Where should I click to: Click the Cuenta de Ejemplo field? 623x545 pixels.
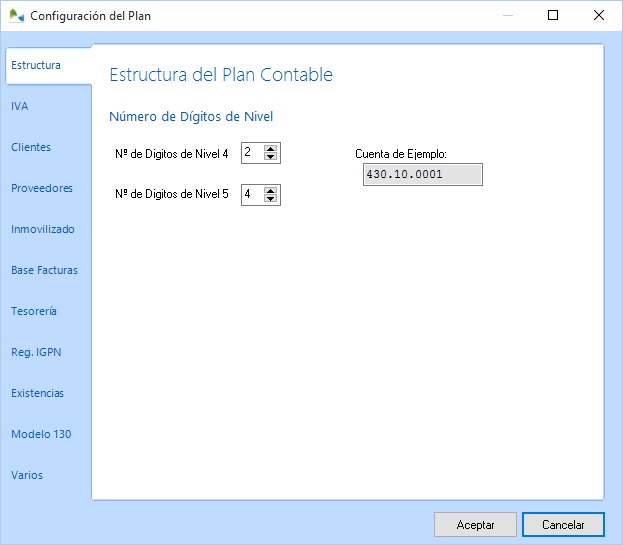[421, 175]
